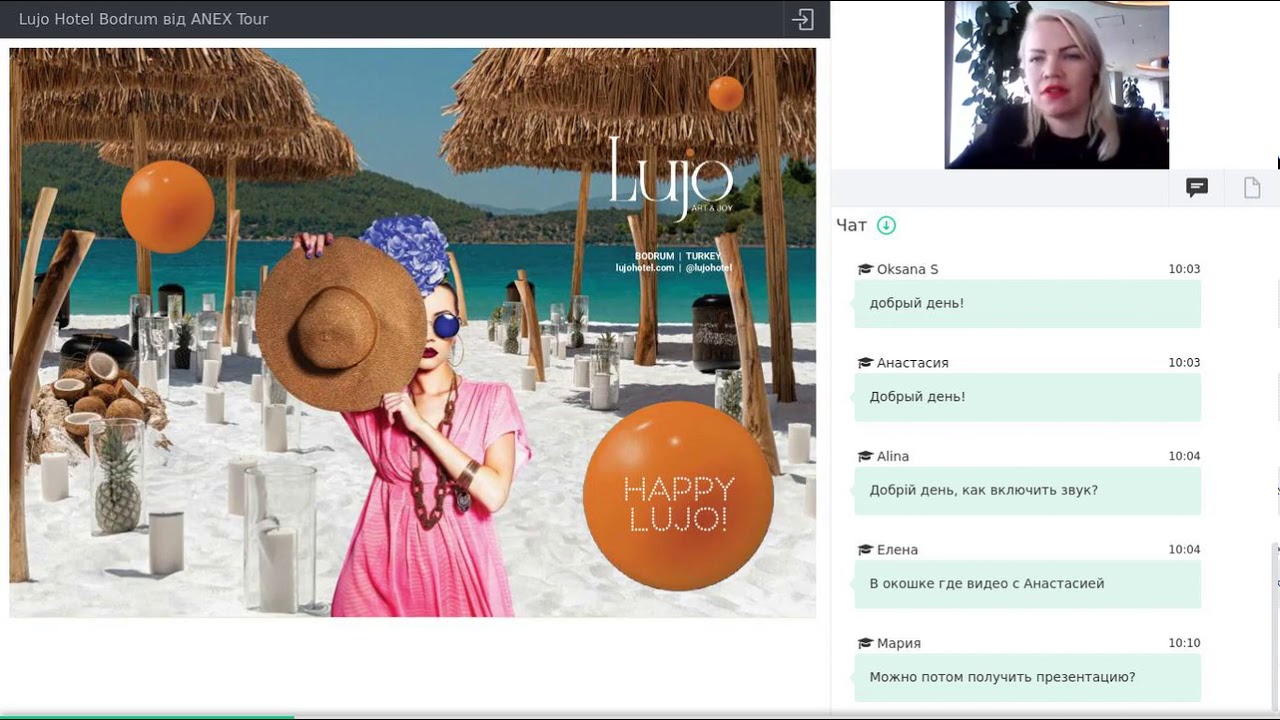Viewport: 1280px width, 720px height.
Task: Click the "HAPPY LUJO!" orange ball on slide
Action: (678, 496)
